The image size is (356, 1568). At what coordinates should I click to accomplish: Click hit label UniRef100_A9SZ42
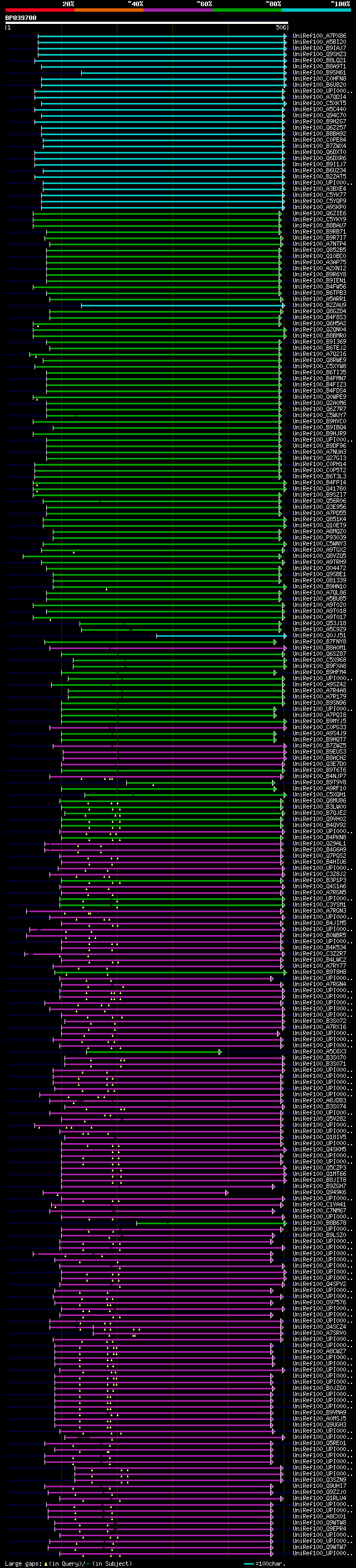(x=319, y=685)
